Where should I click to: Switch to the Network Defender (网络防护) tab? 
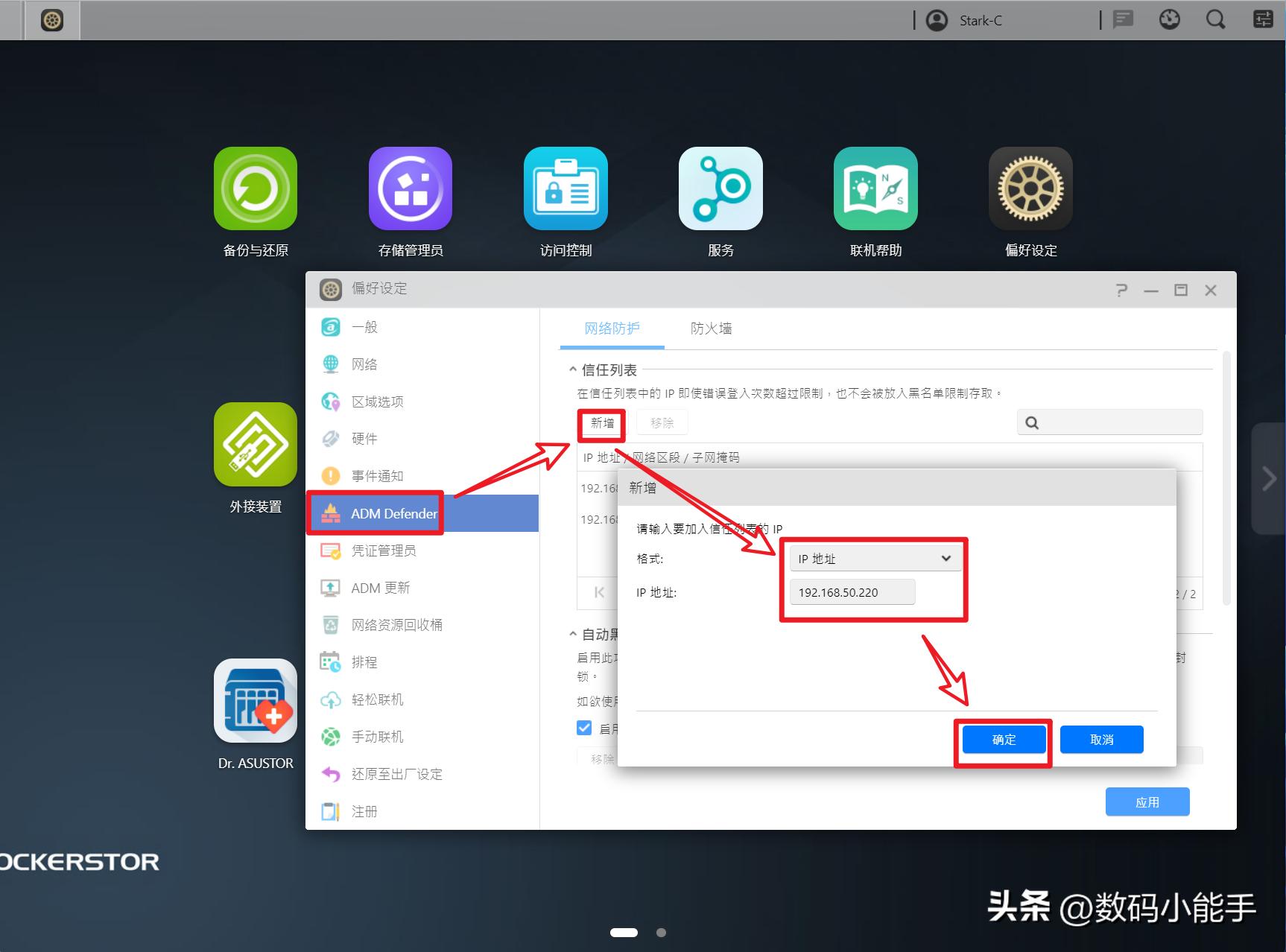(612, 329)
